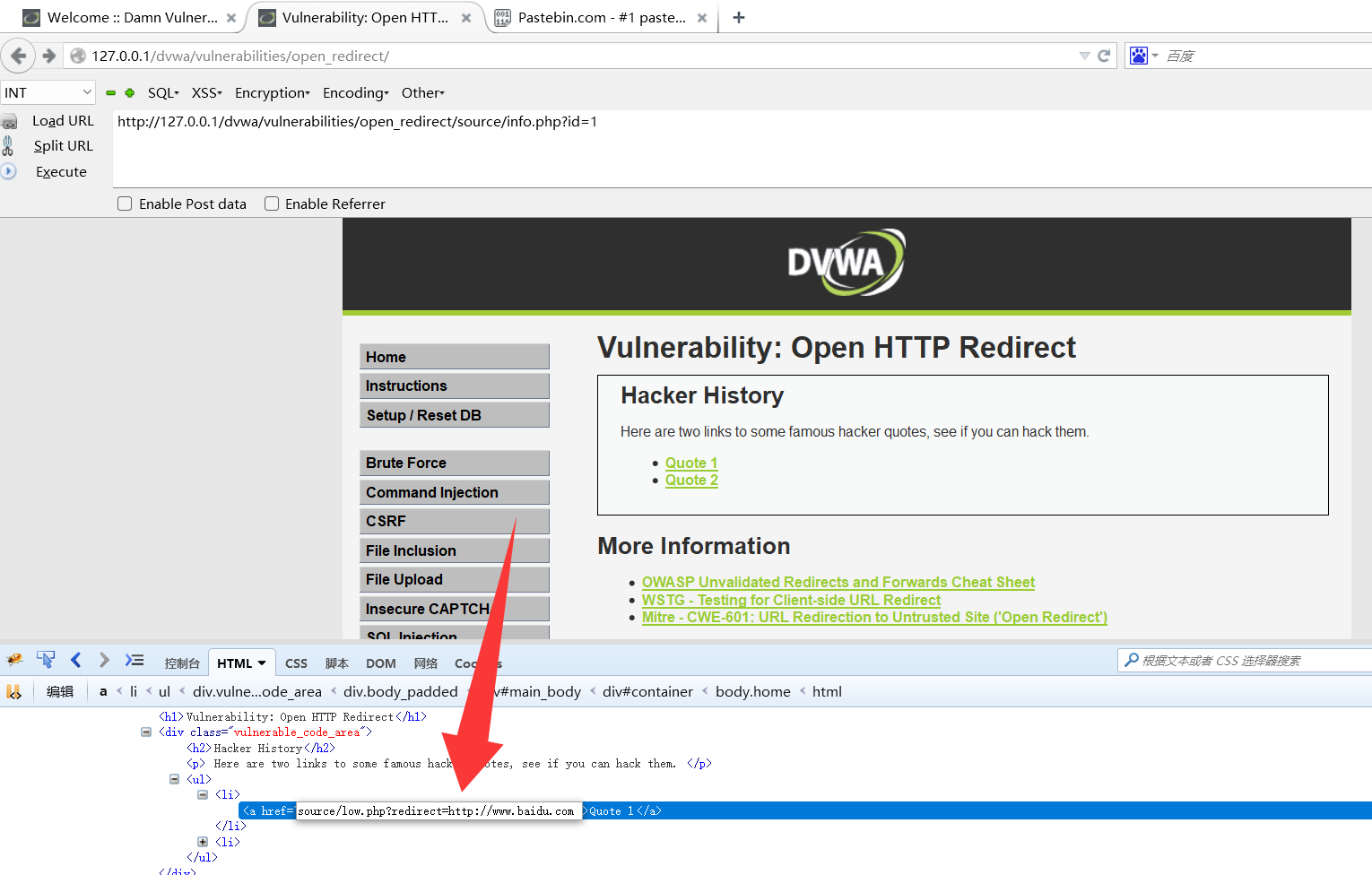This screenshot has width=1372, height=875.
Task: Click the Firebug break on mutate icon
Action: 13,691
